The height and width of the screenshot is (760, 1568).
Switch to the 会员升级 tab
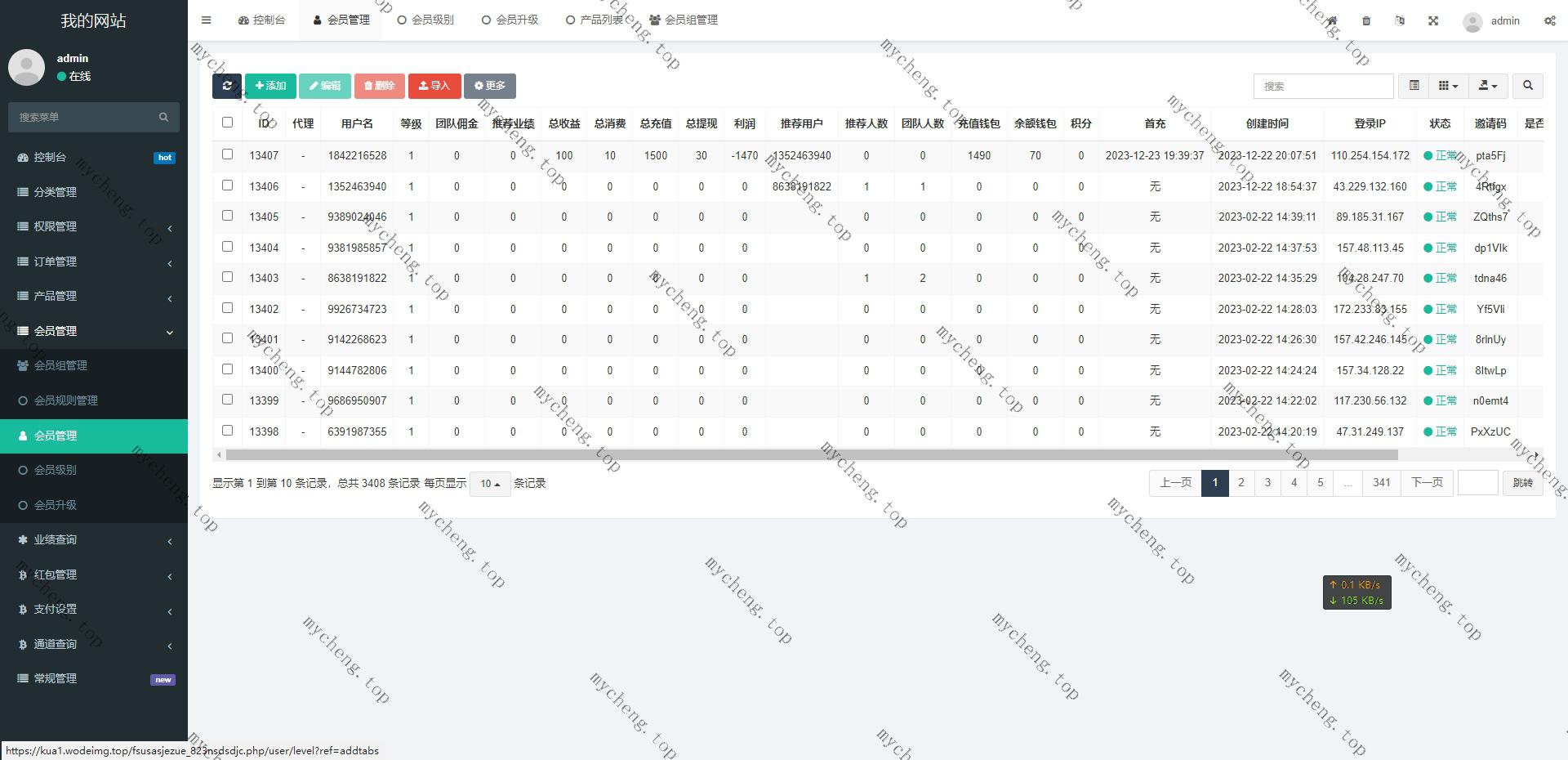510,20
